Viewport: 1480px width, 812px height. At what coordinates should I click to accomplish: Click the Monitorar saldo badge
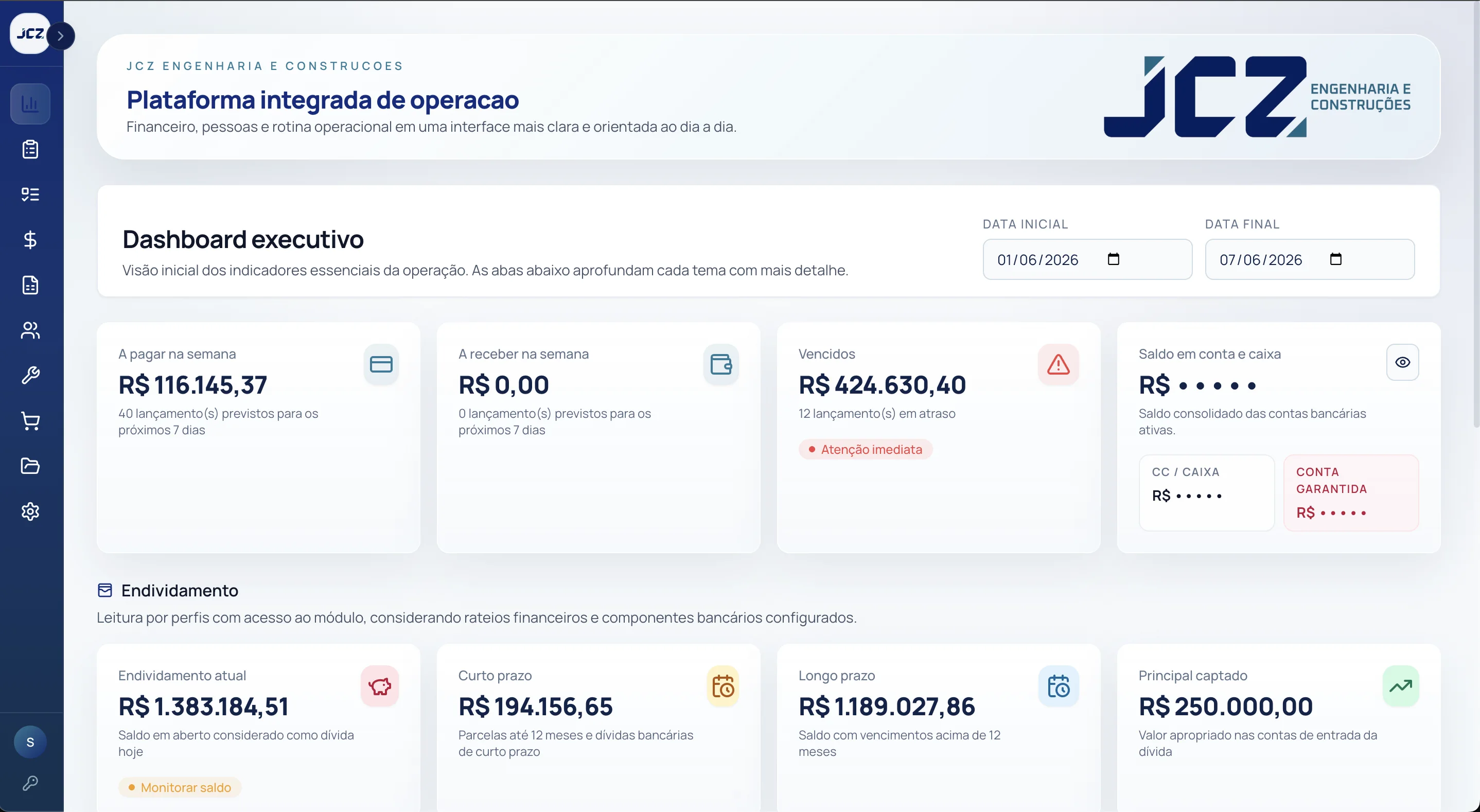point(180,787)
